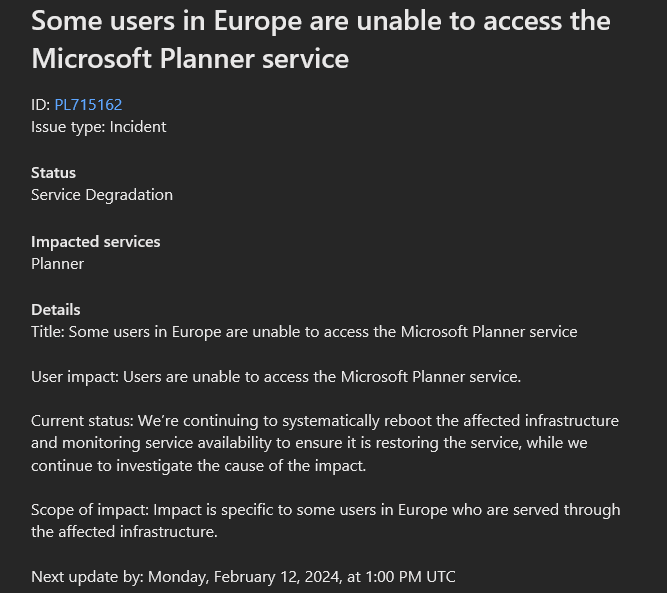Select the Issue type: Incident text

99,127
